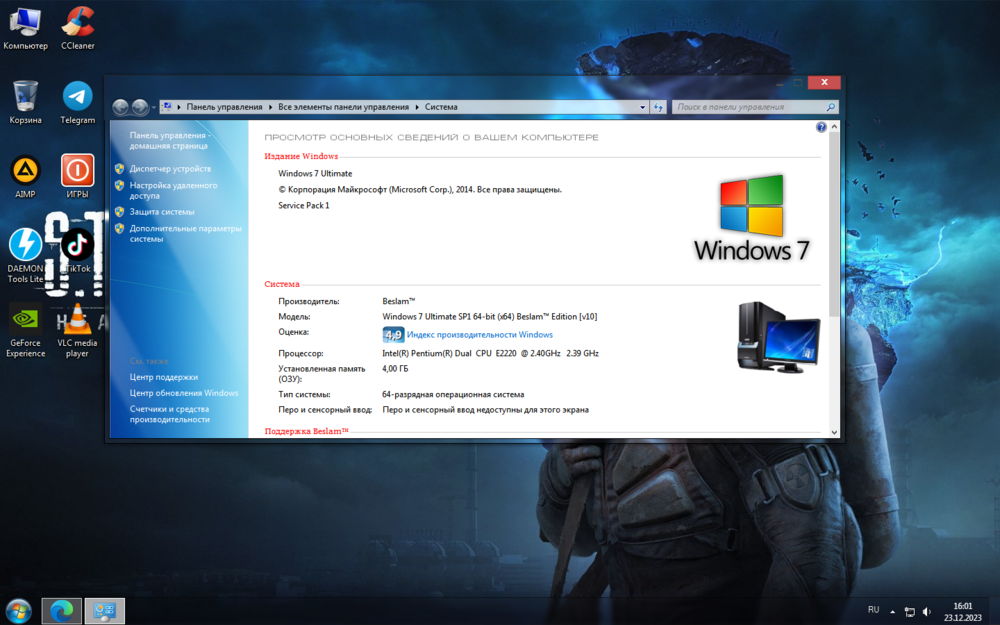
Task: Open the network tray icon
Action: click(x=909, y=612)
